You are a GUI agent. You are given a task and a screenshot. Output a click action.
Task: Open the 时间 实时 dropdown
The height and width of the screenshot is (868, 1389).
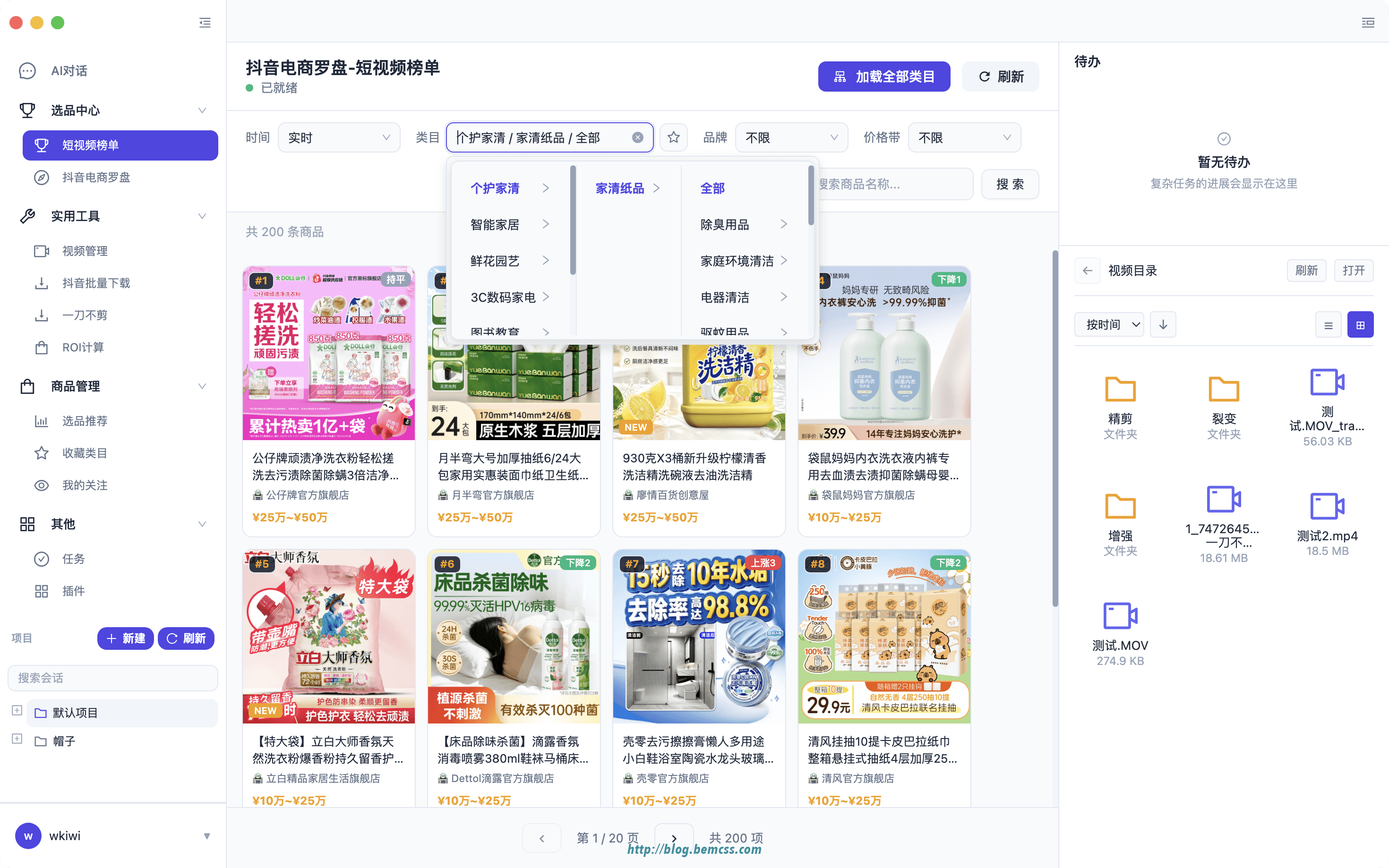[x=339, y=137]
